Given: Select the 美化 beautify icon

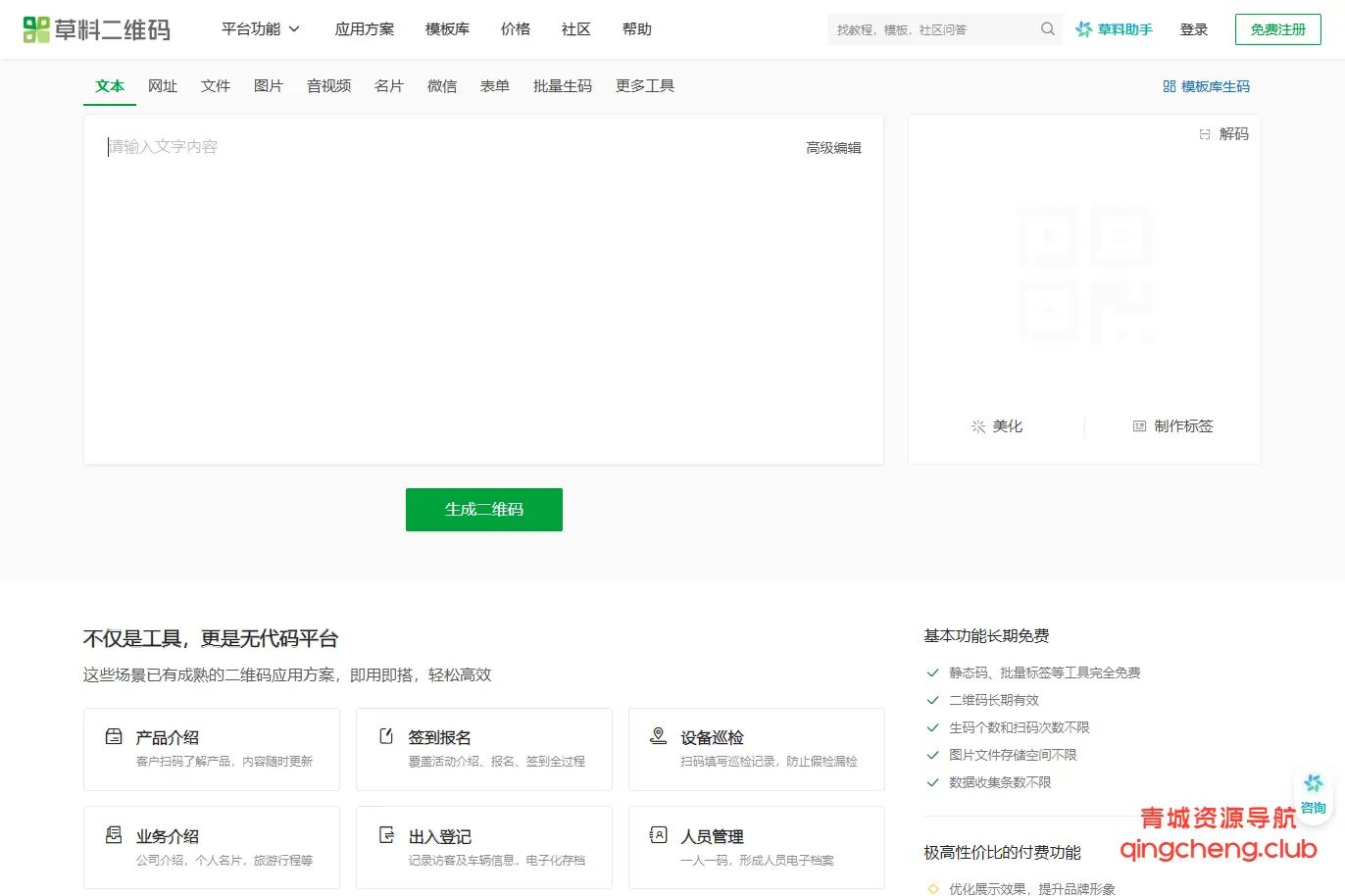Looking at the screenshot, I should click(x=976, y=425).
